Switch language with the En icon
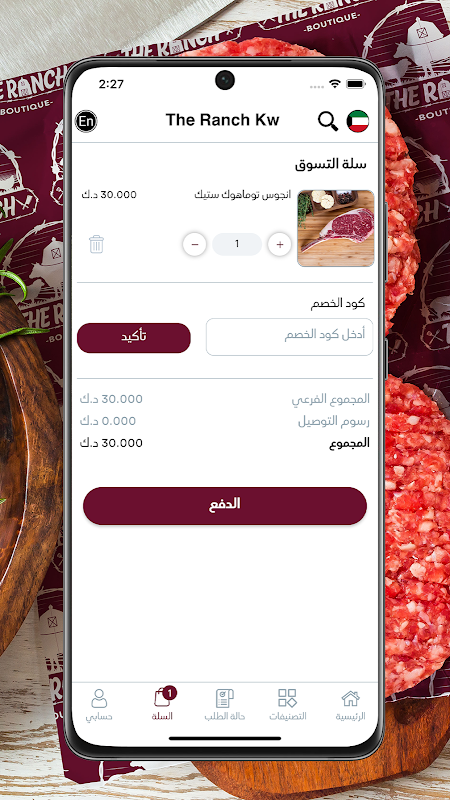 coord(86,121)
